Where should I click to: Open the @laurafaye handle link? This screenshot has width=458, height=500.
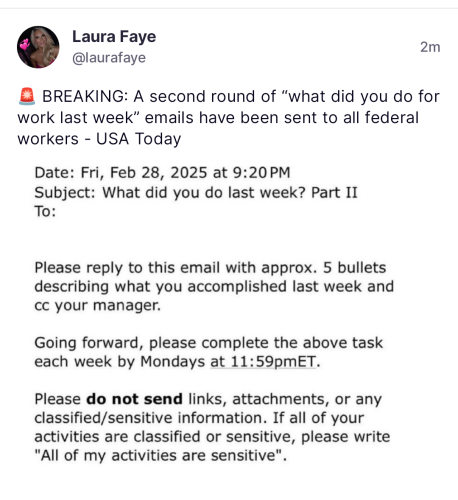[109, 58]
